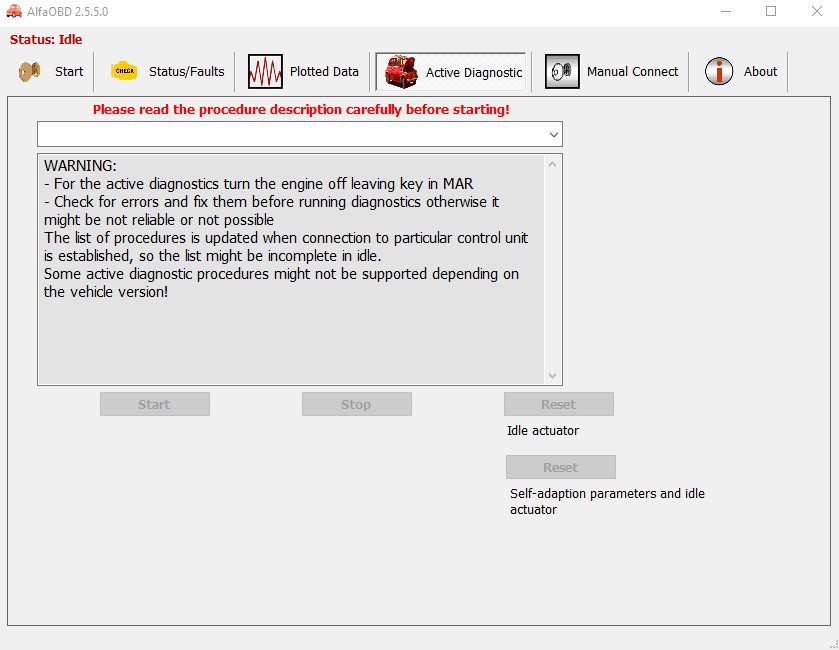Switch to Plotted Data tab label
The image size is (839, 650).
[324, 71]
